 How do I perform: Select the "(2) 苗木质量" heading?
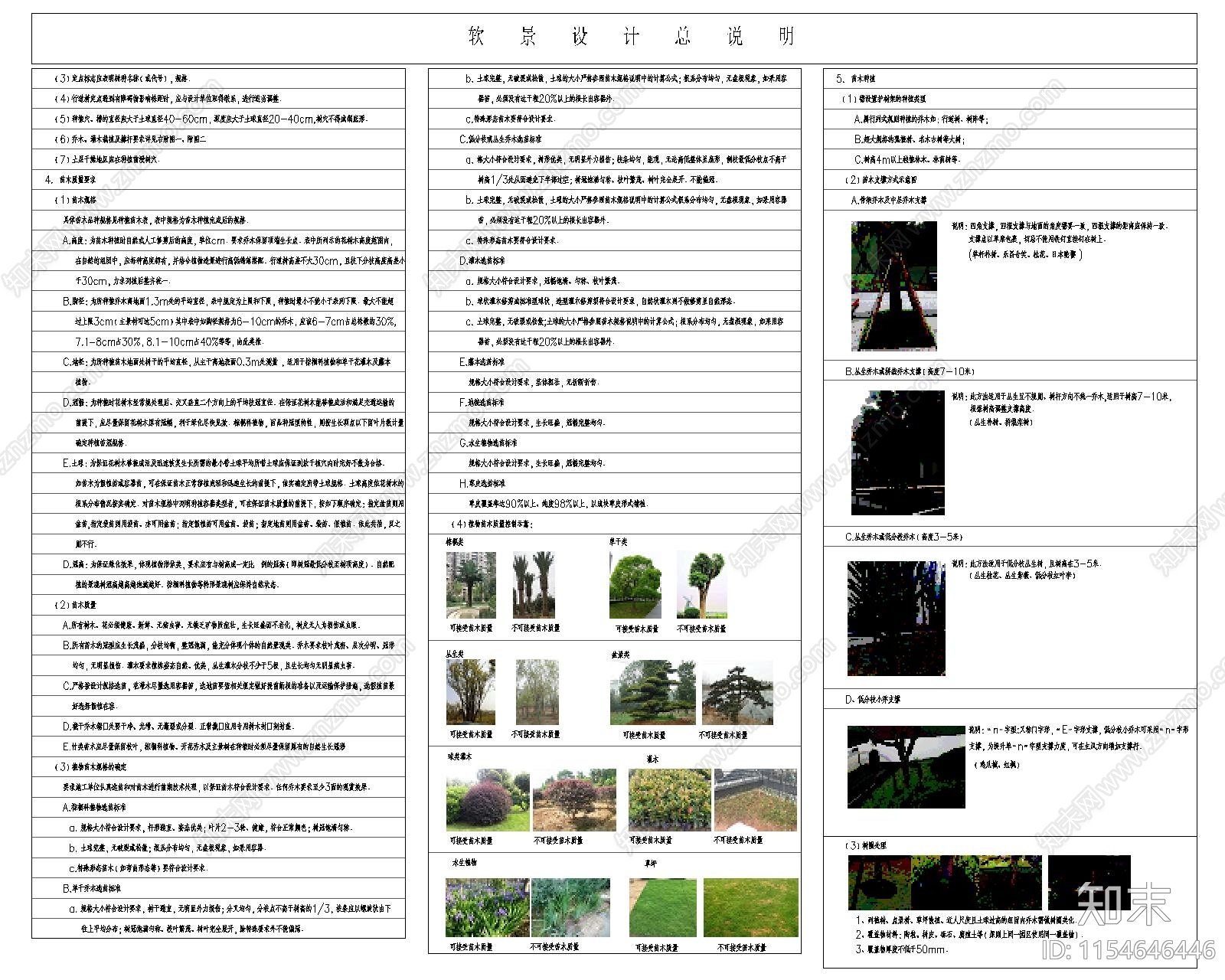[75, 605]
